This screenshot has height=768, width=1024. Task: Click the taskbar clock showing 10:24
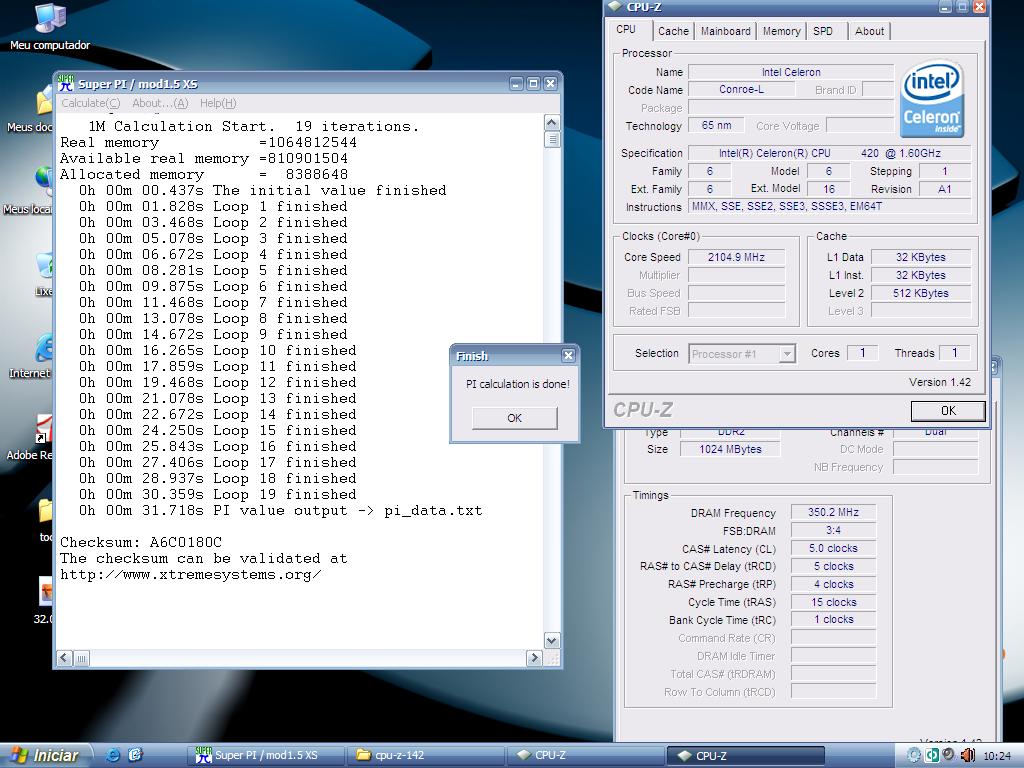(997, 756)
